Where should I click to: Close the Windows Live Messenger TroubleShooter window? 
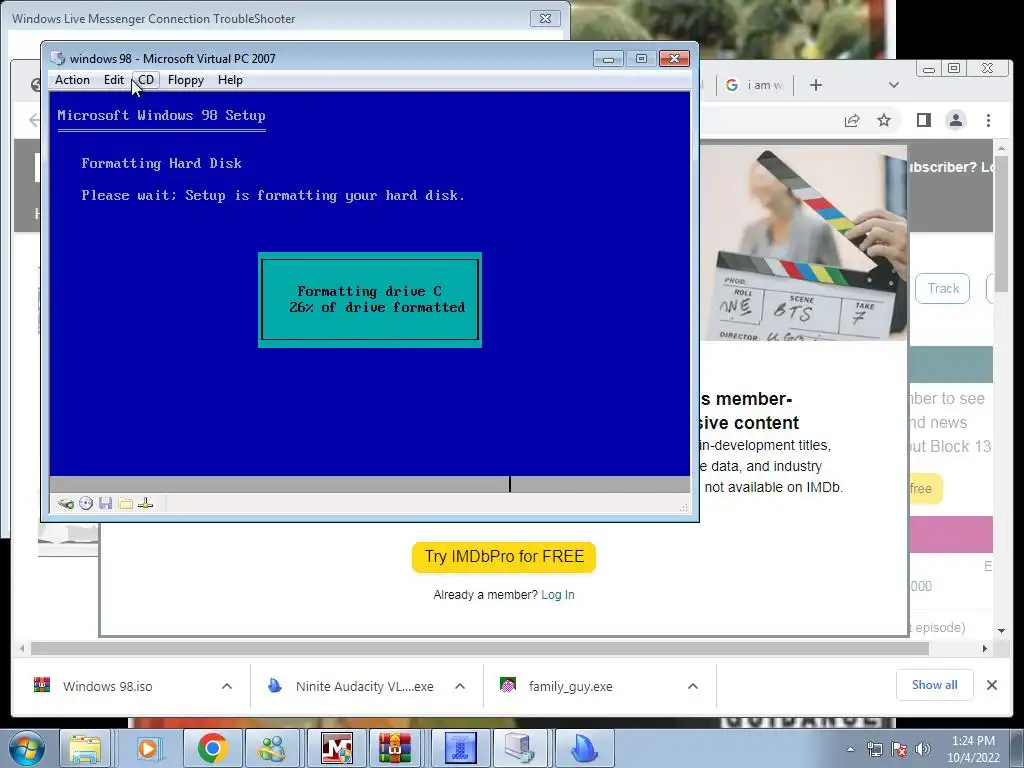[545, 18]
